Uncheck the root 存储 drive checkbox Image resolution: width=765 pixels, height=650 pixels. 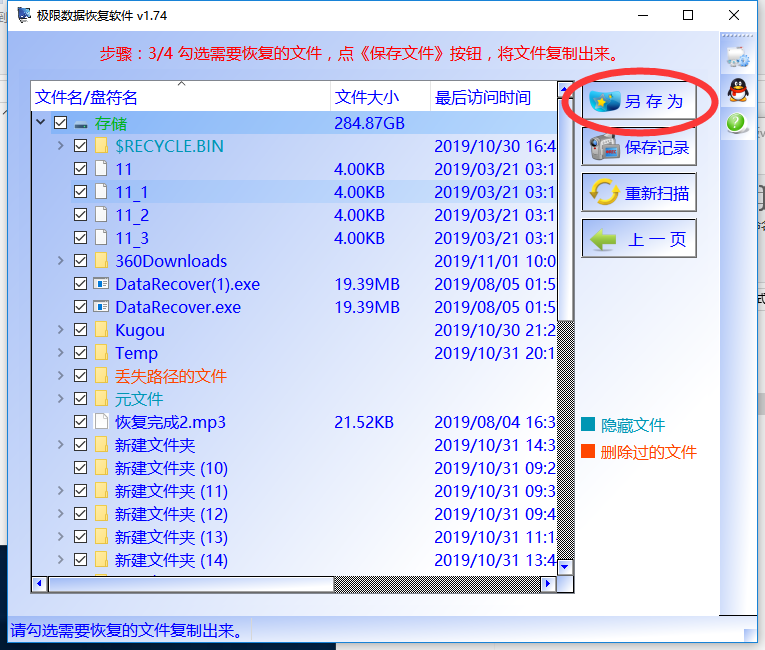pyautogui.click(x=60, y=123)
